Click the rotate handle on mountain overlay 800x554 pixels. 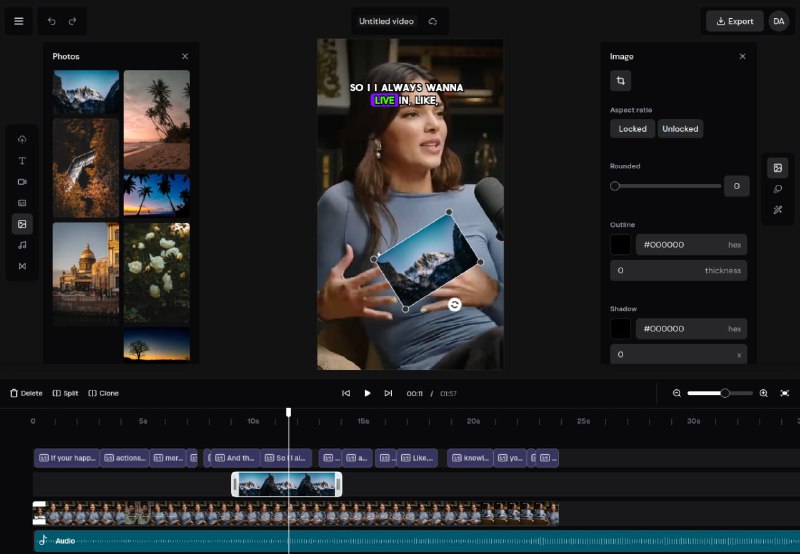coord(454,305)
